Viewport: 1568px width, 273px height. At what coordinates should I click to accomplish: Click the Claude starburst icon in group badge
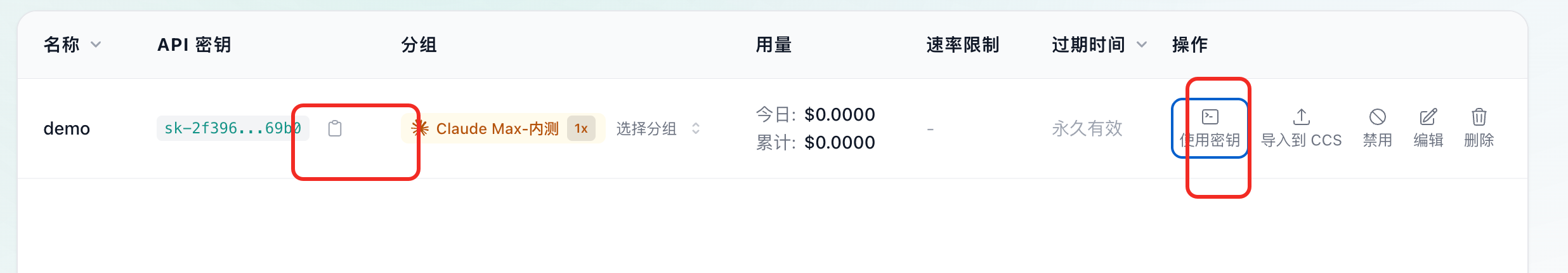tap(419, 128)
